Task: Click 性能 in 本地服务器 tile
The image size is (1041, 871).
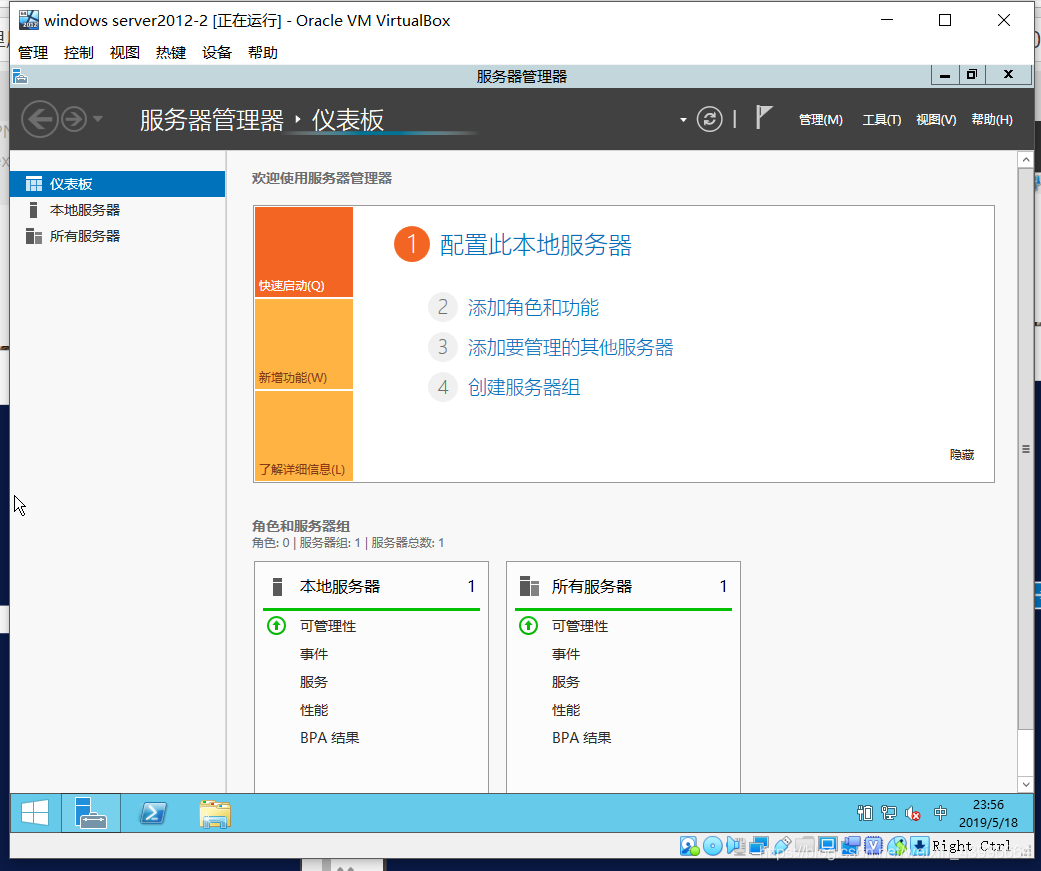Action: (x=314, y=710)
